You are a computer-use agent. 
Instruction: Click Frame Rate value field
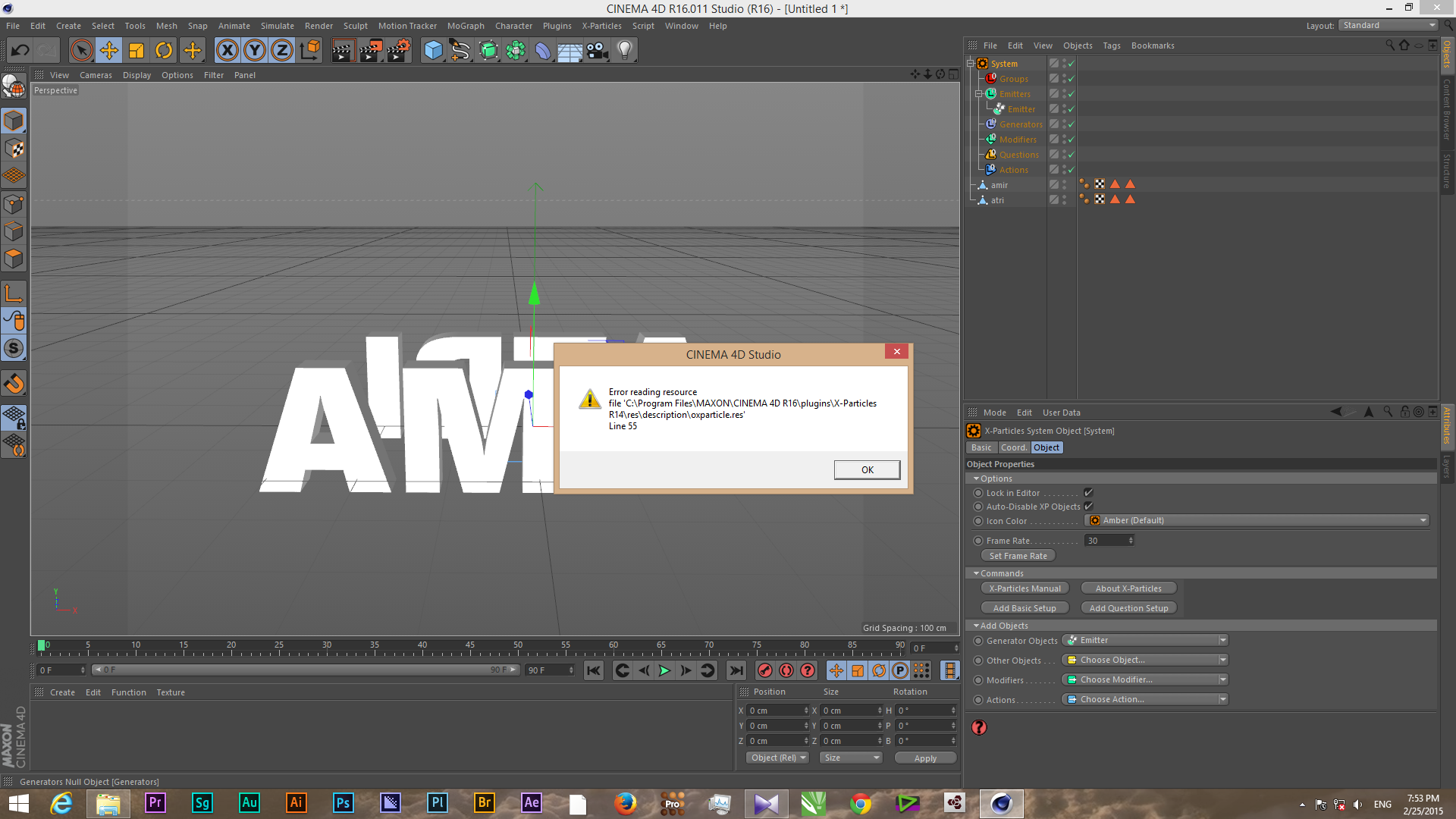(x=1109, y=541)
